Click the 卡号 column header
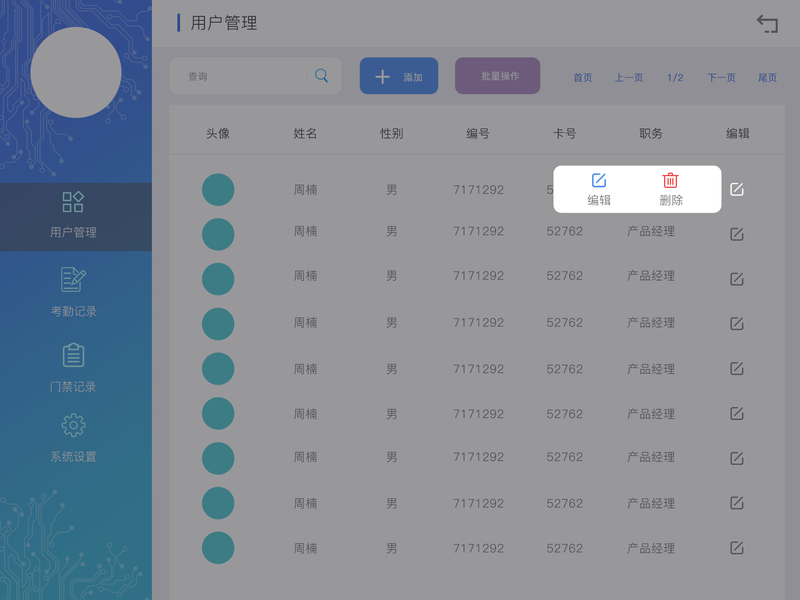 [564, 134]
